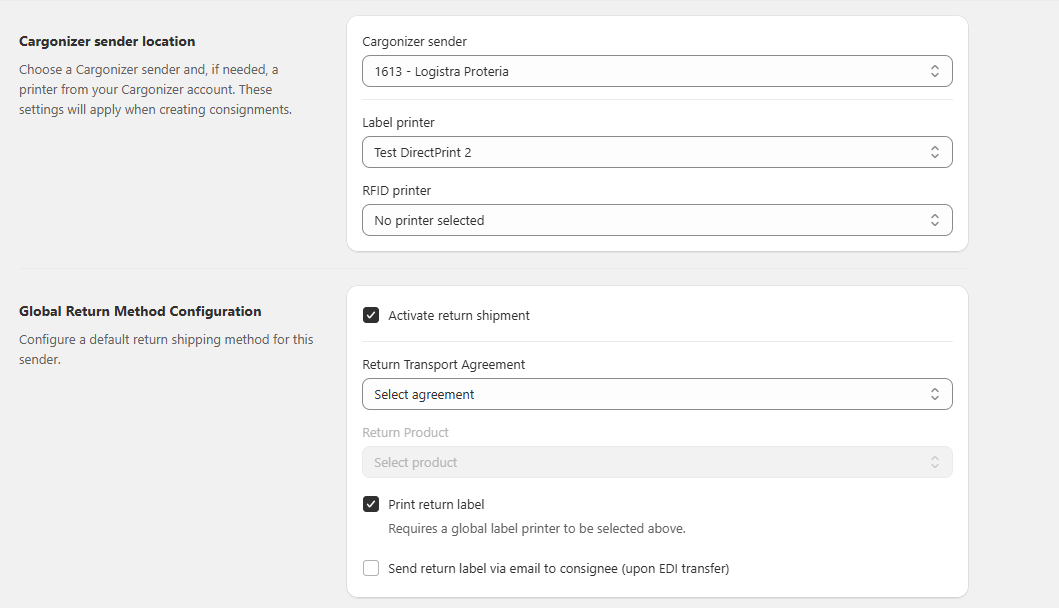Disable the Print return label checkbox
This screenshot has height=608, width=1059.
coord(371,504)
